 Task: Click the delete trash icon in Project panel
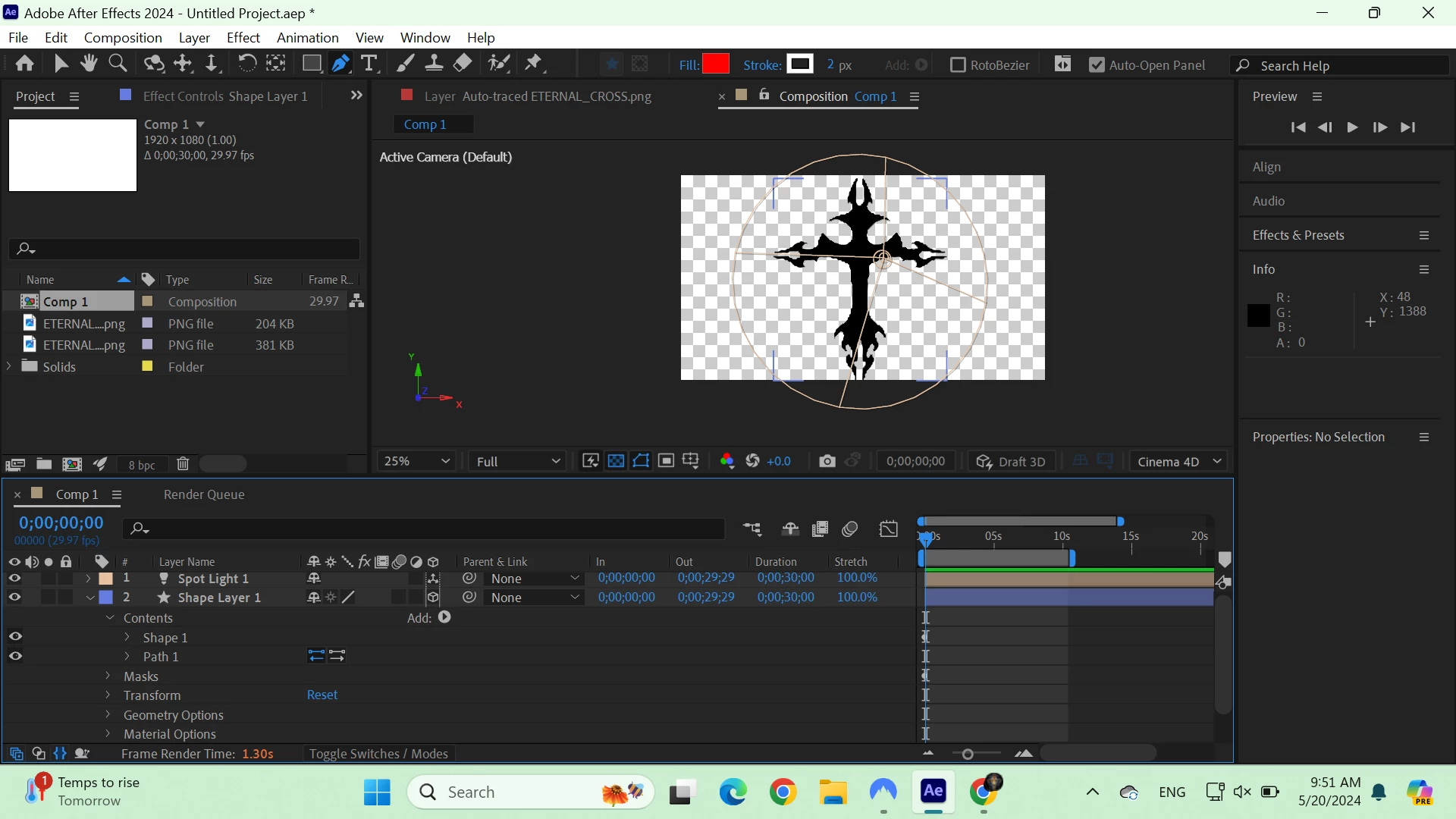click(x=183, y=464)
